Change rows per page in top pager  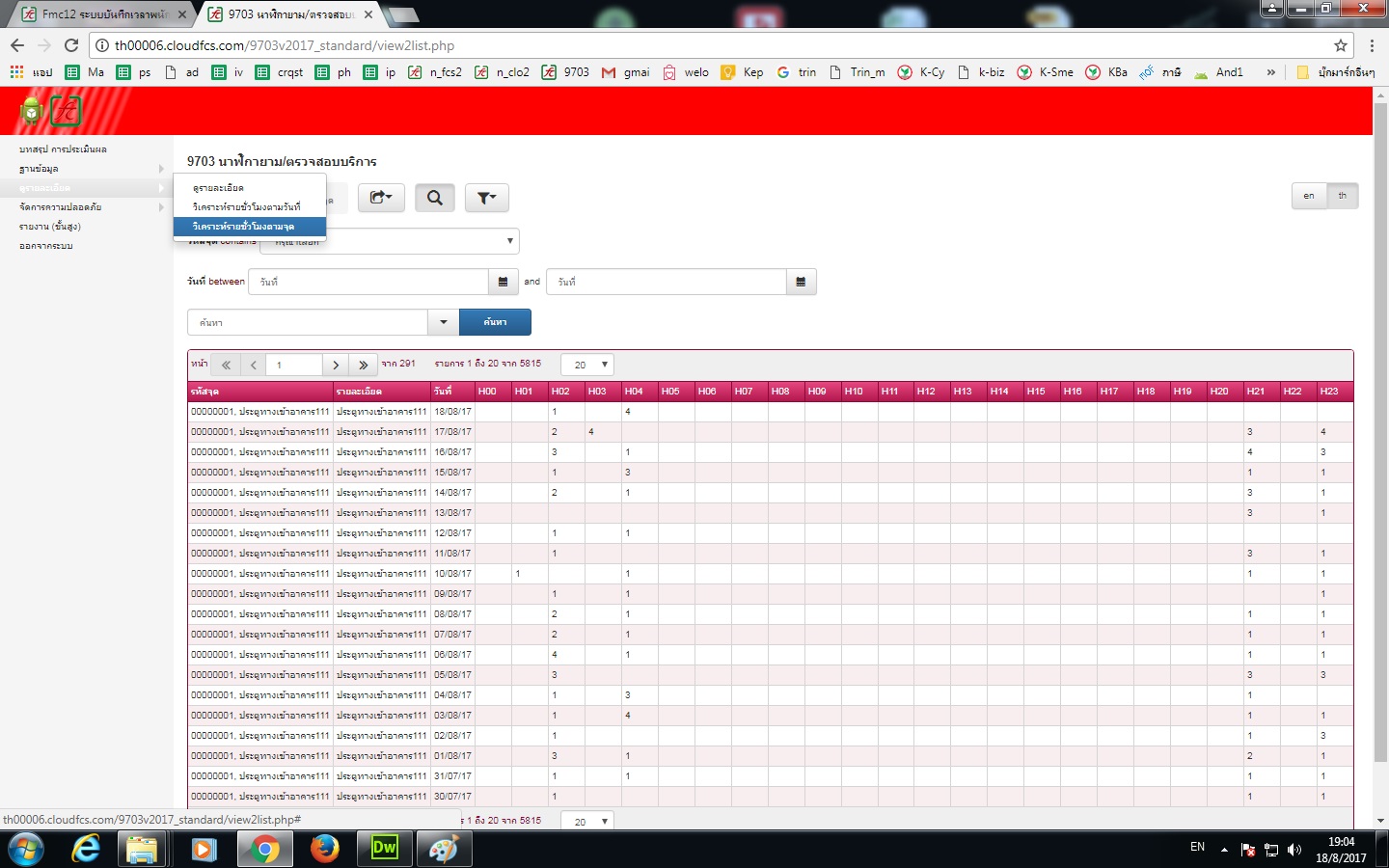click(x=587, y=365)
